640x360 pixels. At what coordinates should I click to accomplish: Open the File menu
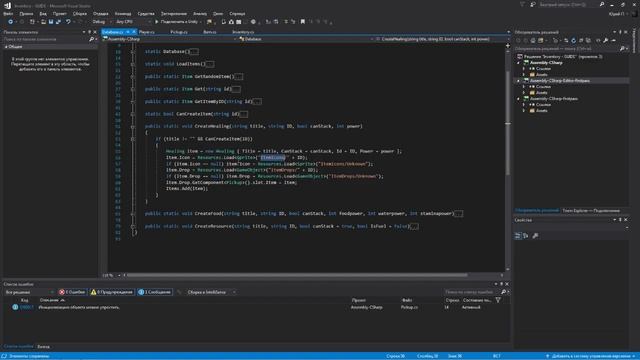8,13
